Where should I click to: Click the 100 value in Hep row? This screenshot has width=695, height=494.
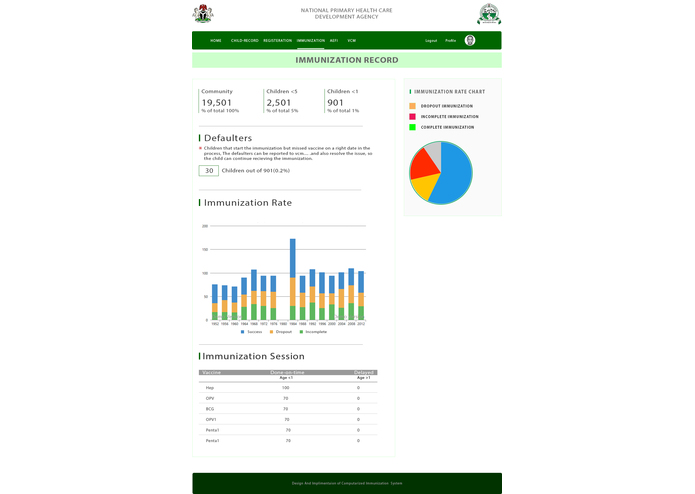click(285, 388)
